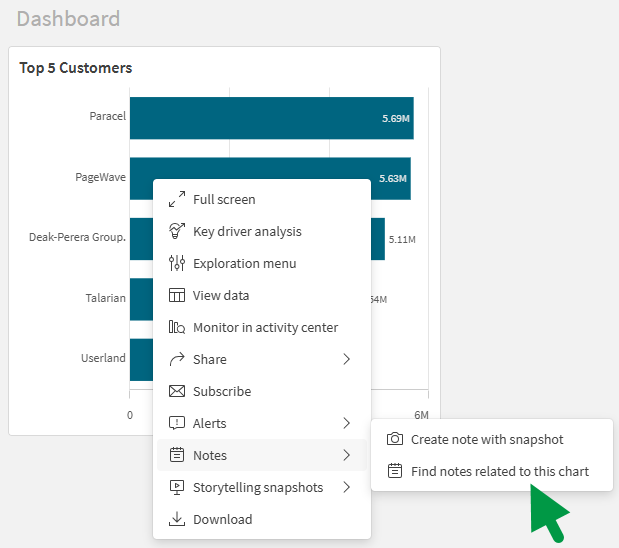Expand the Share submenu arrow

pos(347,359)
